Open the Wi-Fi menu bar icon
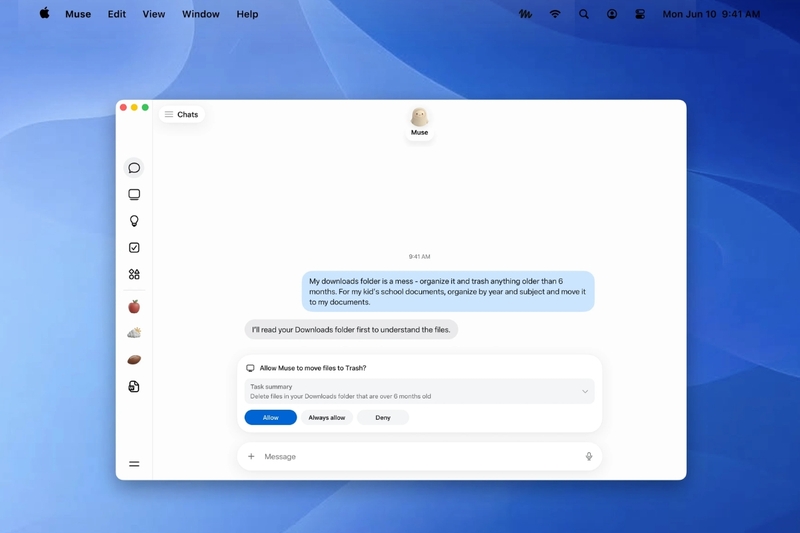800x533 pixels. point(555,14)
